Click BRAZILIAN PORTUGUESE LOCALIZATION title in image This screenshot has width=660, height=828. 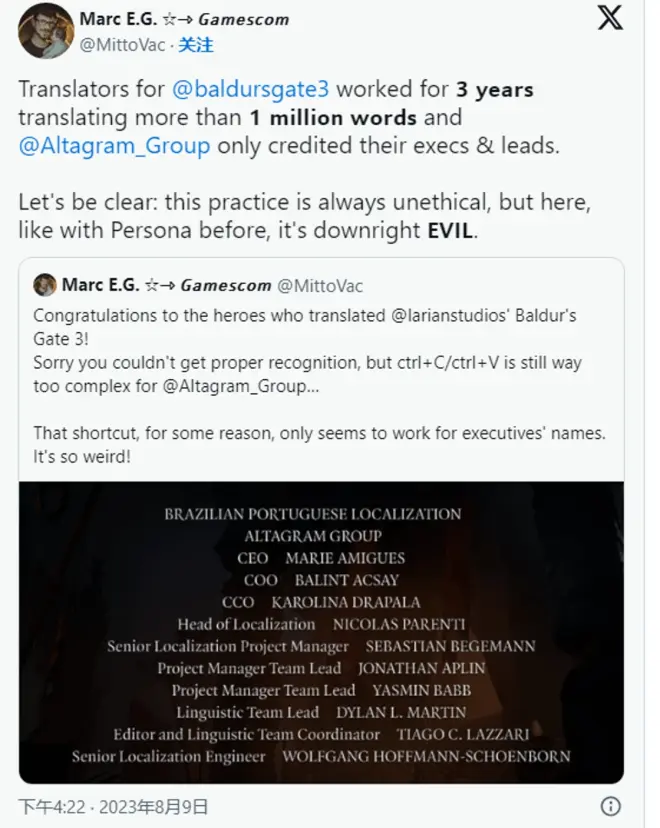[x=313, y=514]
